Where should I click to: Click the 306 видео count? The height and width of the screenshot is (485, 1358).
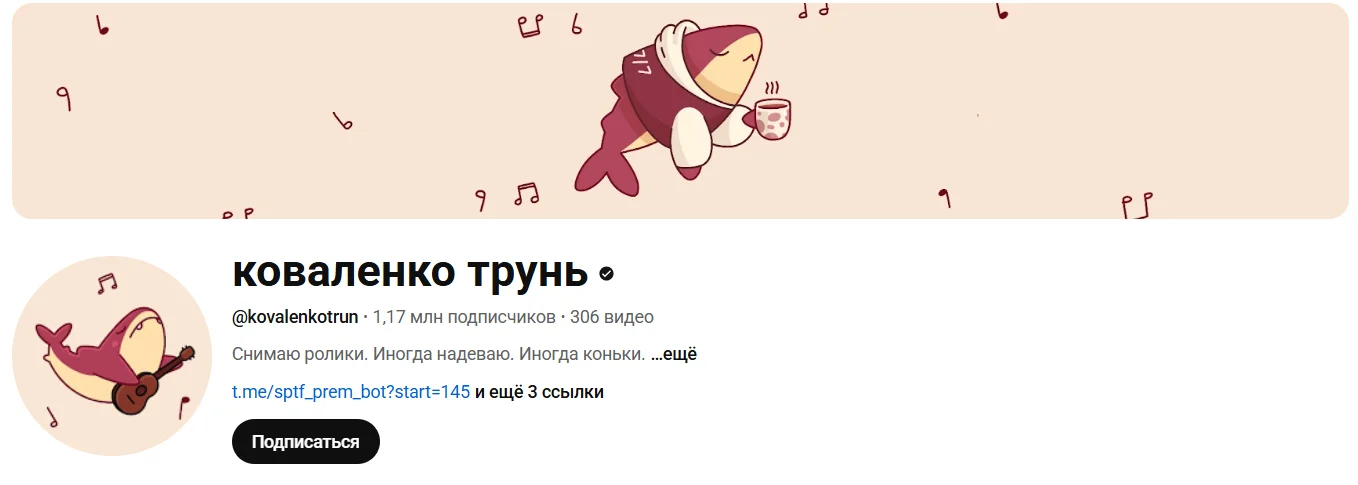612,317
